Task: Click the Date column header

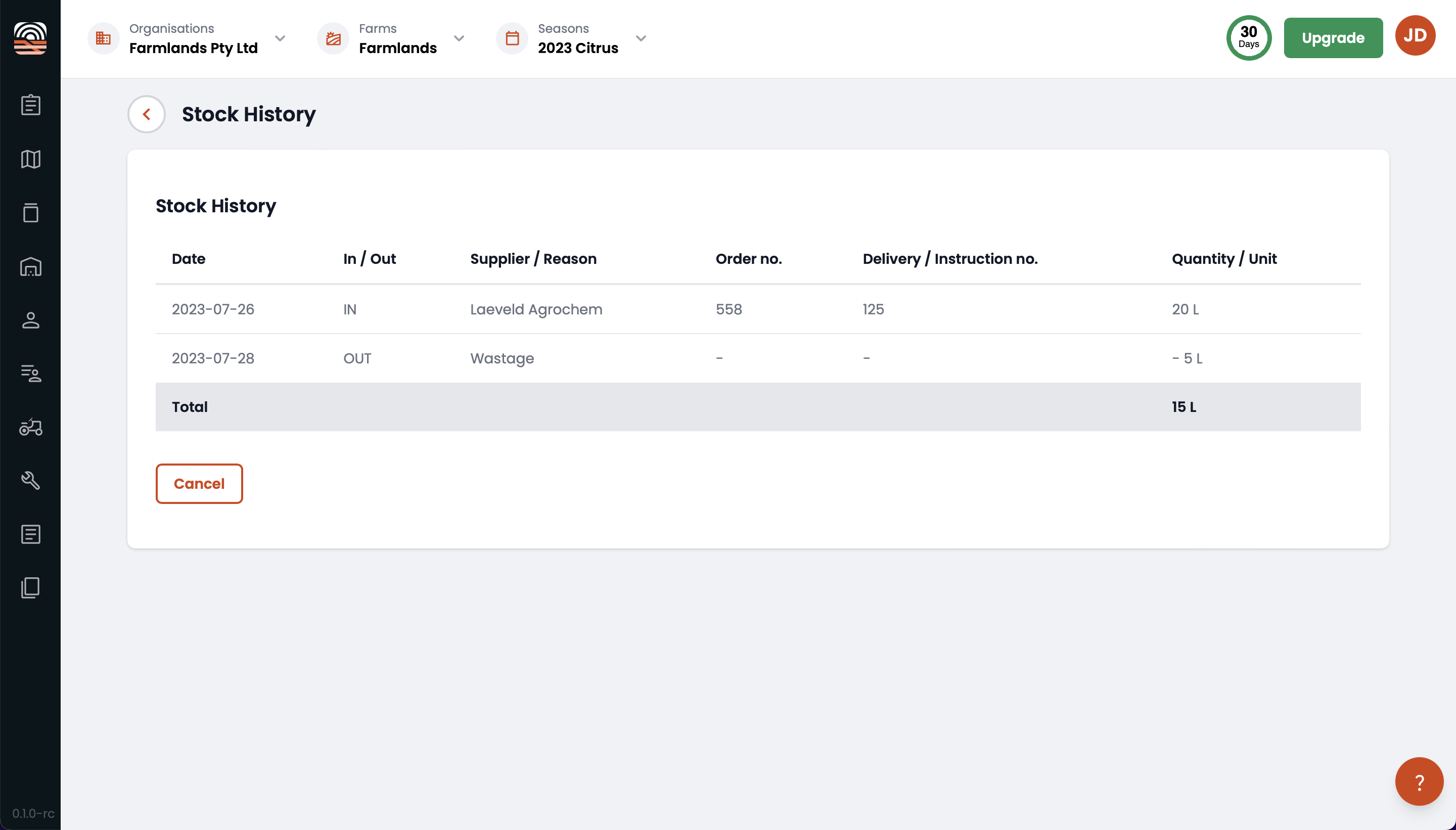Action: [189, 259]
